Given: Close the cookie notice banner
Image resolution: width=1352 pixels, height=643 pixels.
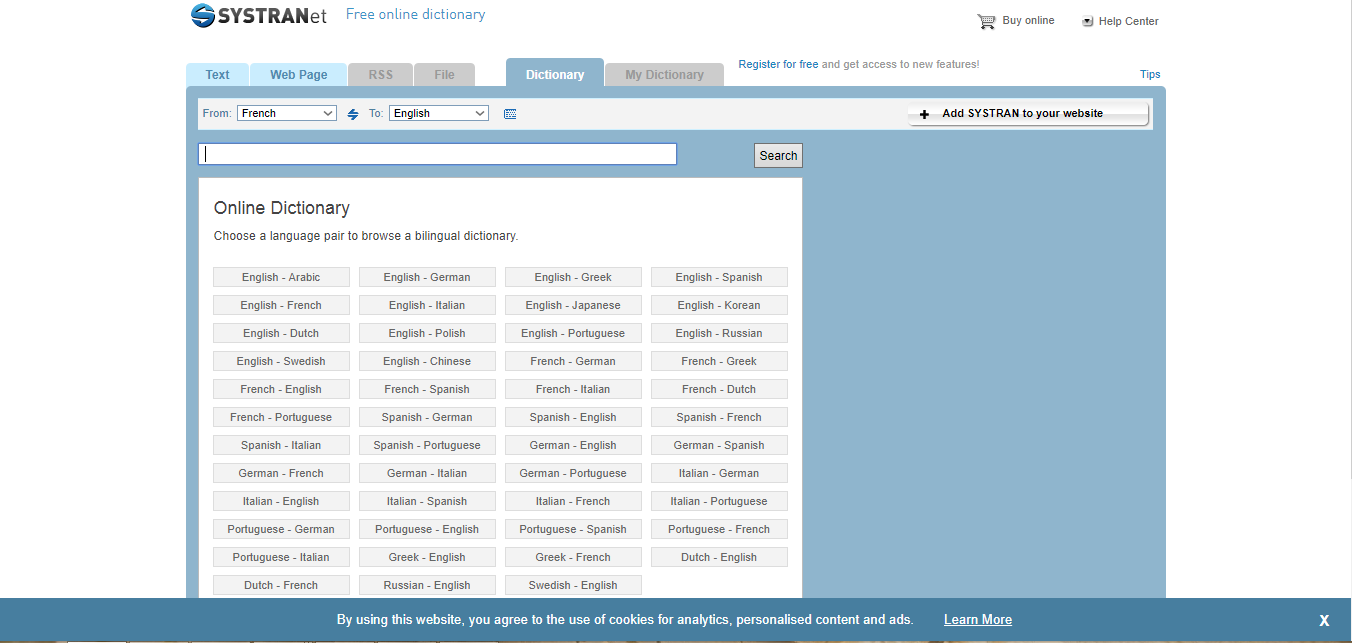Looking at the screenshot, I should pyautogui.click(x=1323, y=620).
